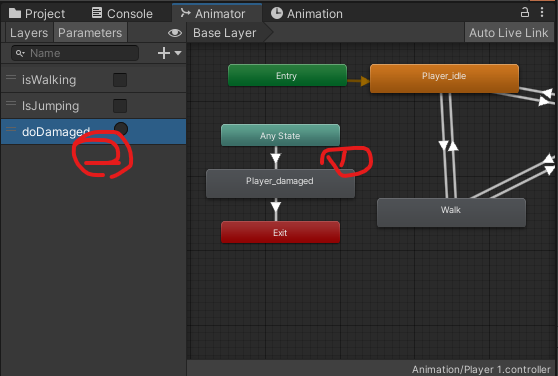
Task: Select the isWalking parameter name
Action: pos(49,80)
